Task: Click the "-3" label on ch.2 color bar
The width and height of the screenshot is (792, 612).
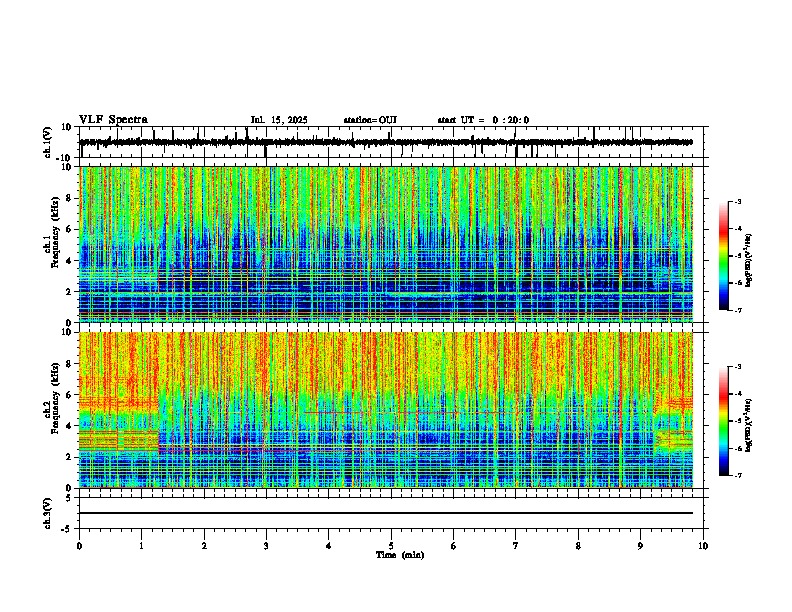Action: pos(738,367)
